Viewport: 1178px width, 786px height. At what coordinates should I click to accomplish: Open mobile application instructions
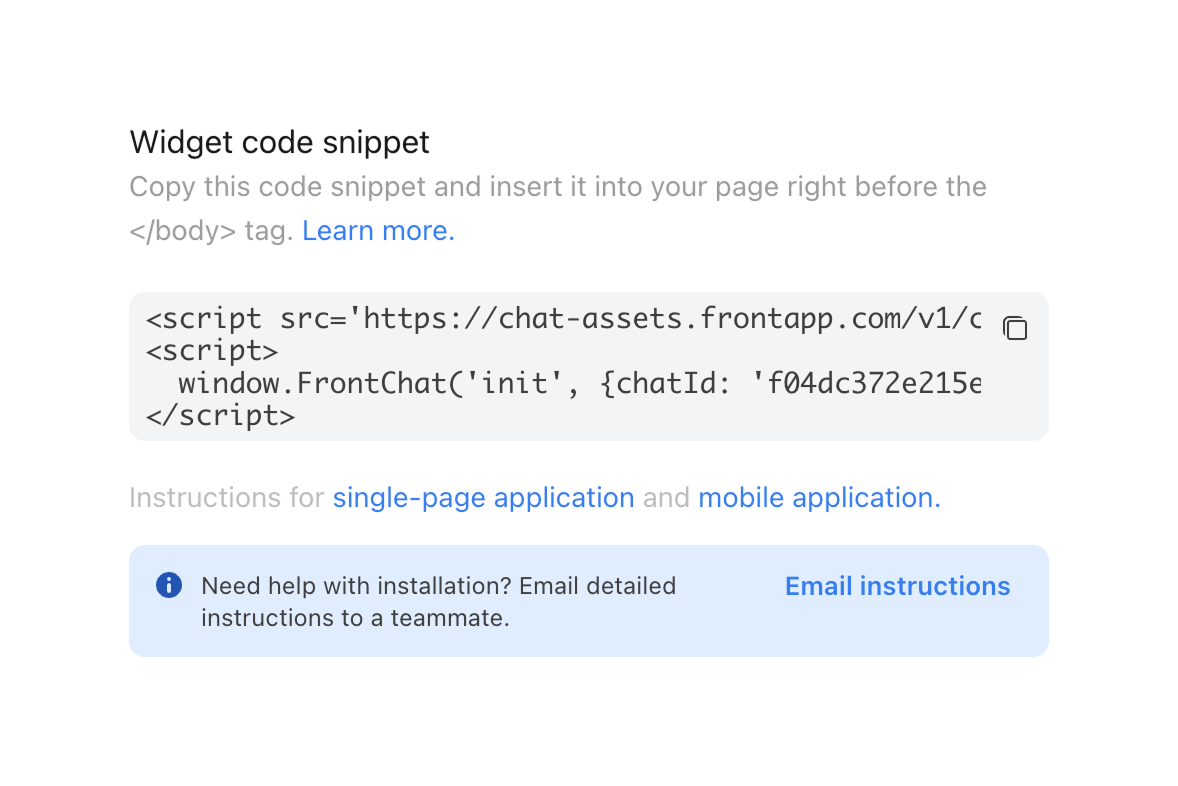(x=817, y=497)
